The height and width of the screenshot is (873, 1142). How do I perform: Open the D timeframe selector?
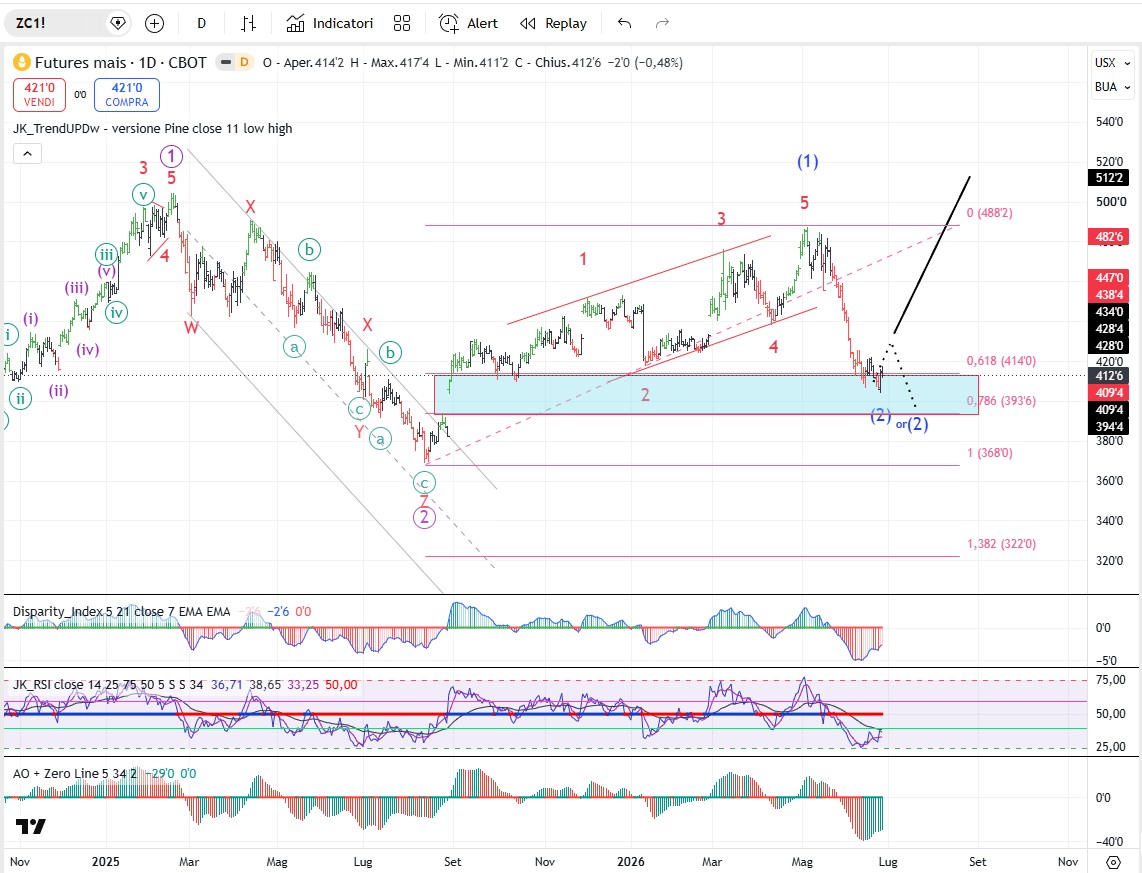[202, 23]
